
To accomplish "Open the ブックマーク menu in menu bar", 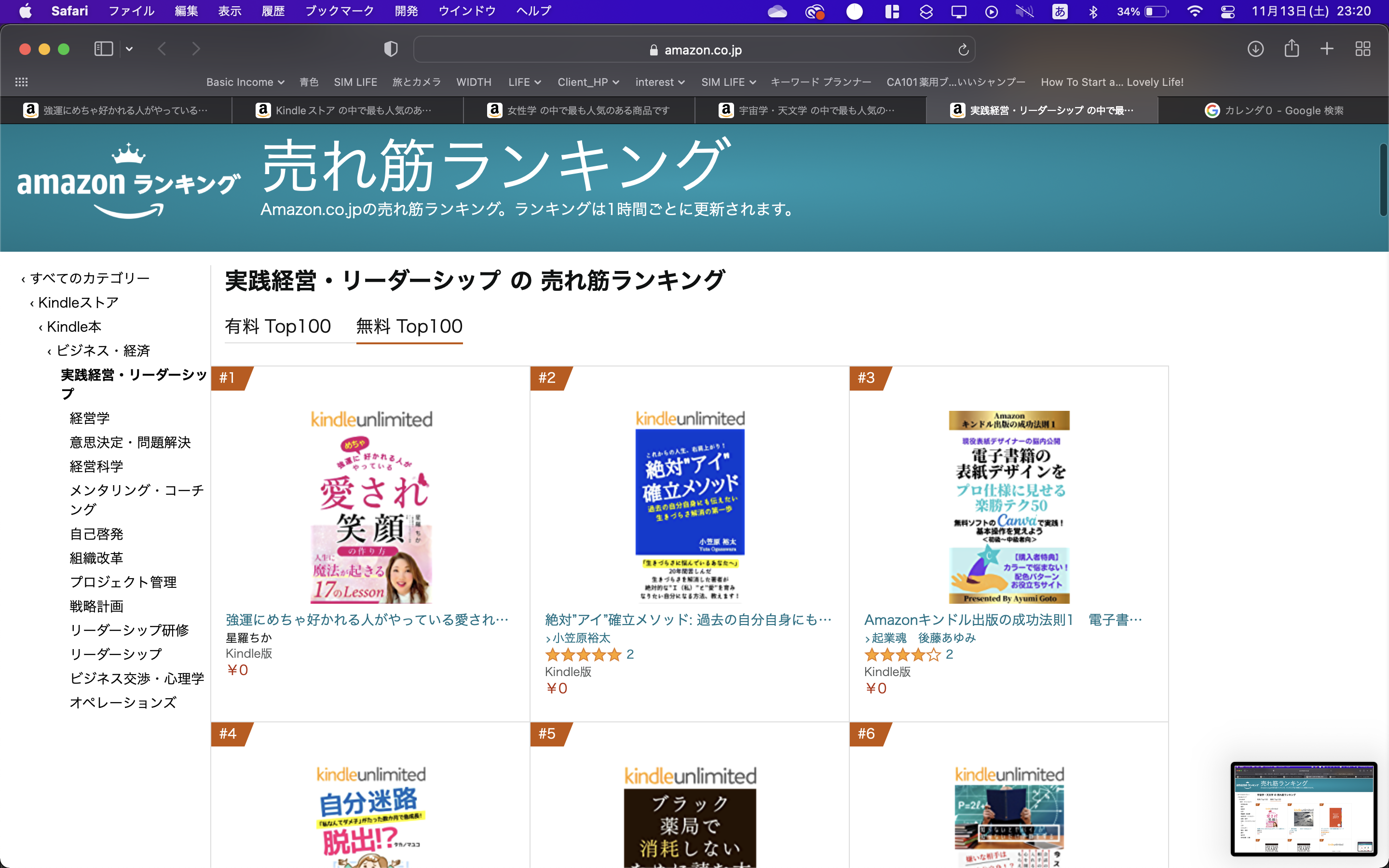I will pos(339,11).
